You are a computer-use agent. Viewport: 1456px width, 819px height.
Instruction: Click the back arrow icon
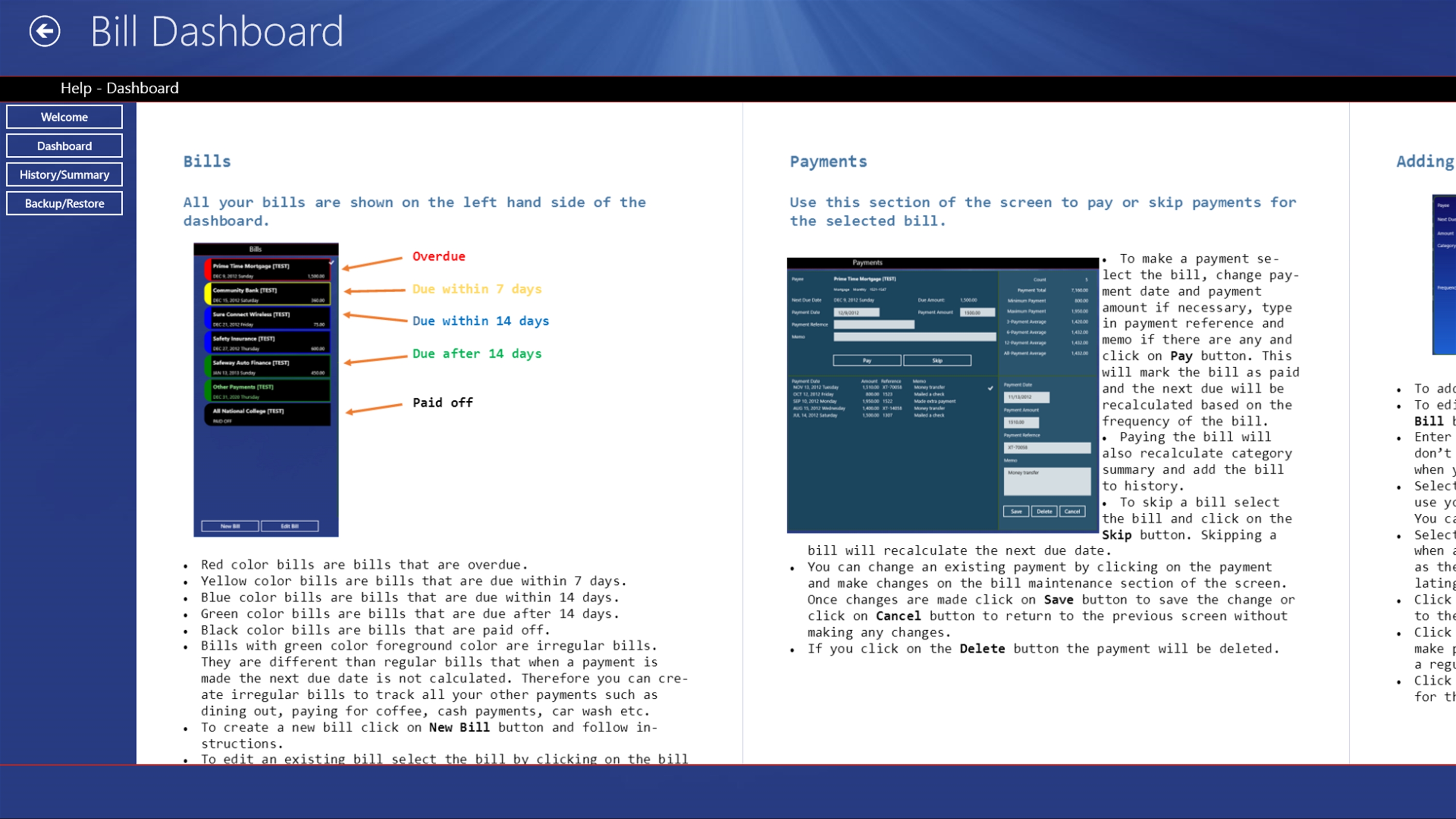coord(45,31)
